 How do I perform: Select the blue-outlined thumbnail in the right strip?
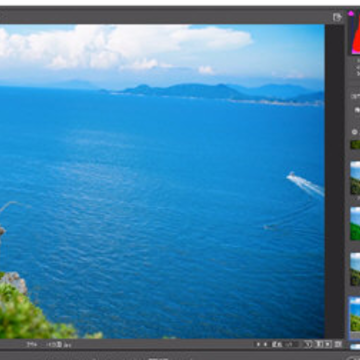[x=355, y=318]
